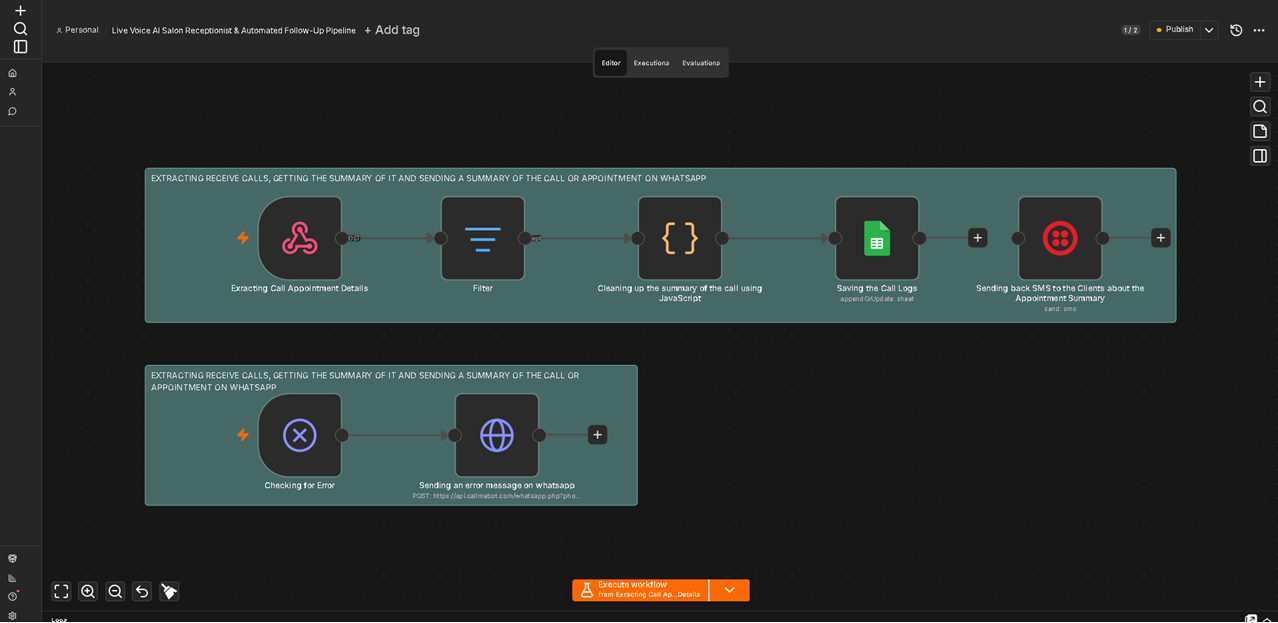
Task: Select the Extracting Call Appointment Details webhook node
Action: click(x=299, y=238)
